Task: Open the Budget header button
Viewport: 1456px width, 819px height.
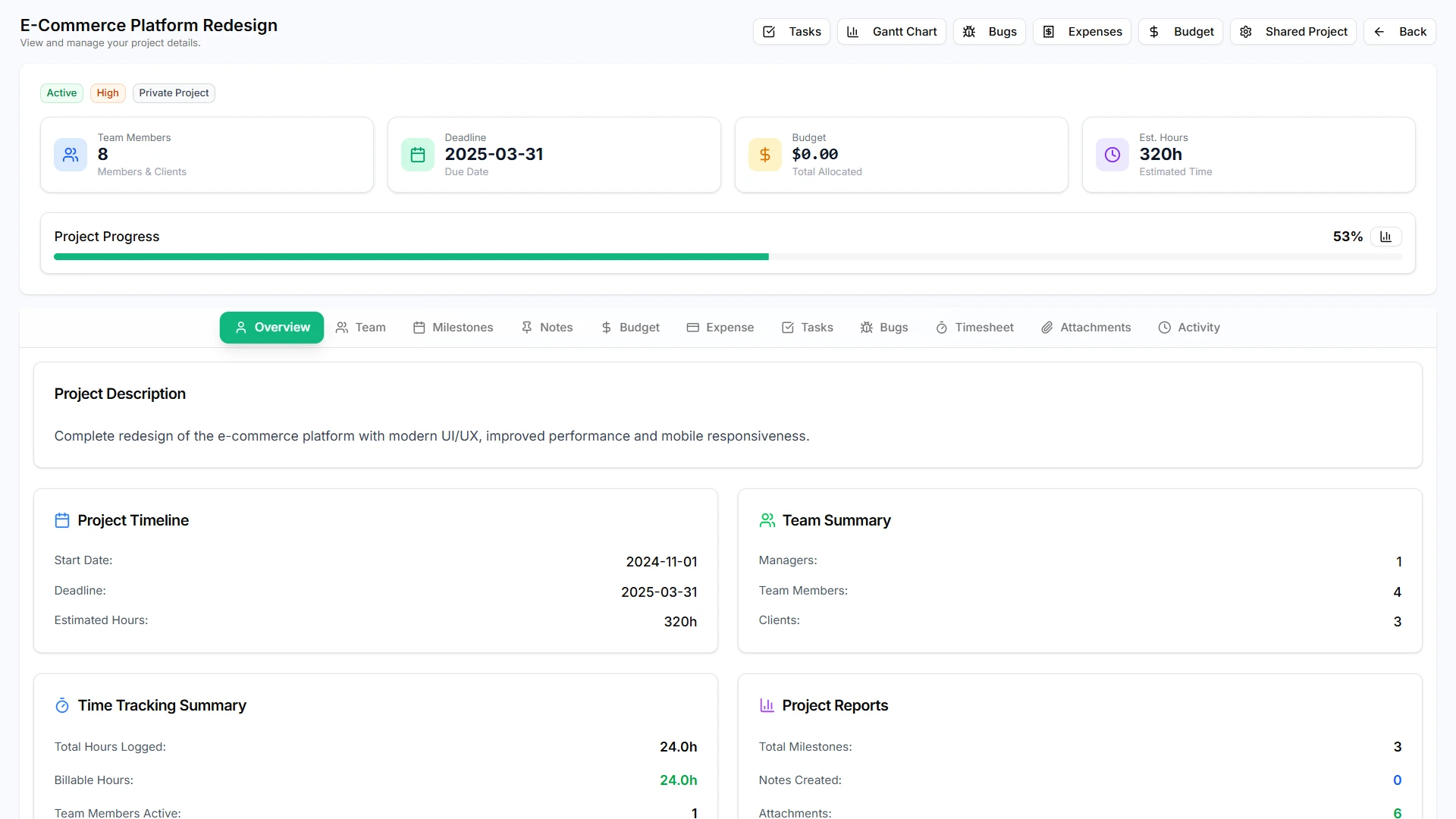Action: [1180, 32]
